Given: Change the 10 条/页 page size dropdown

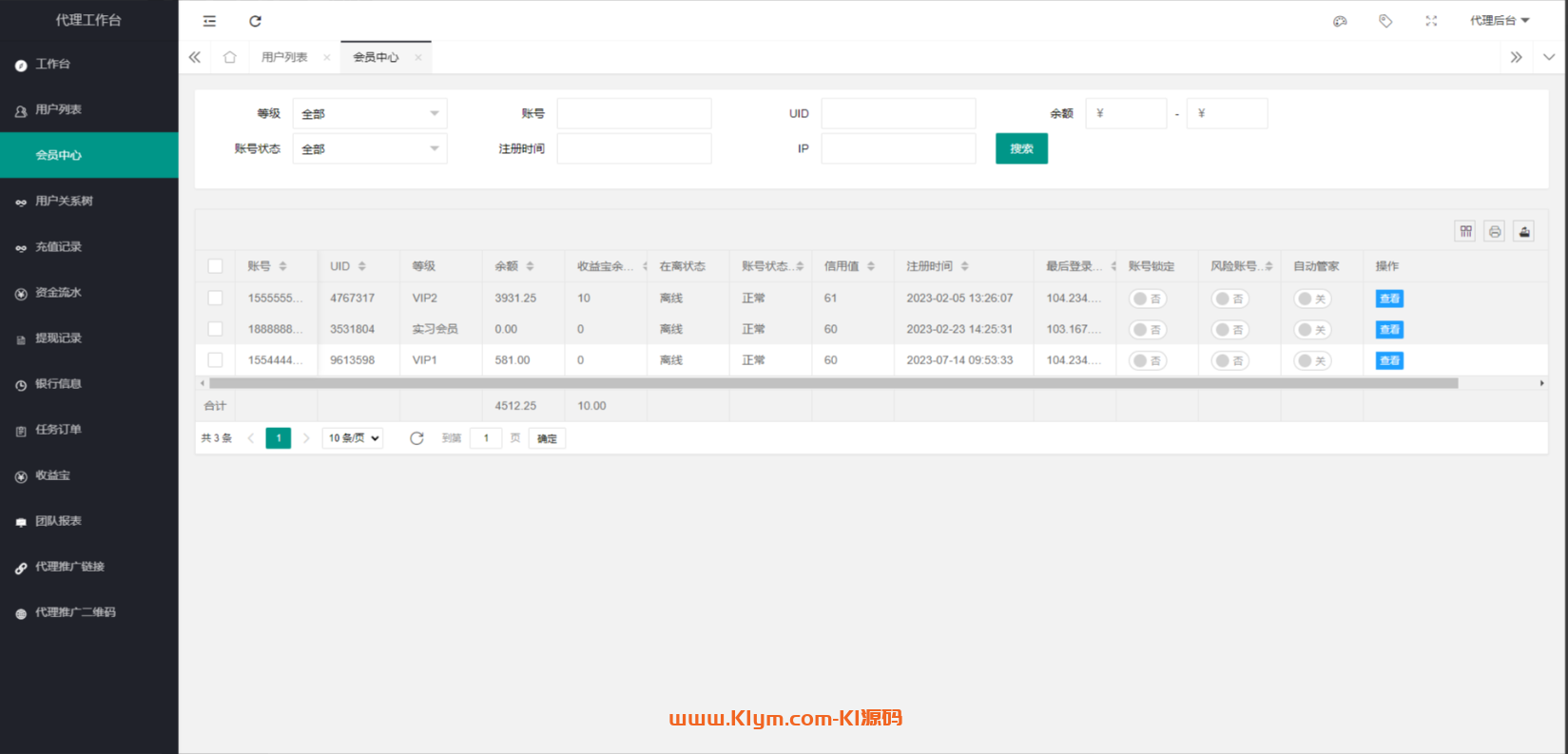Looking at the screenshot, I should (353, 438).
